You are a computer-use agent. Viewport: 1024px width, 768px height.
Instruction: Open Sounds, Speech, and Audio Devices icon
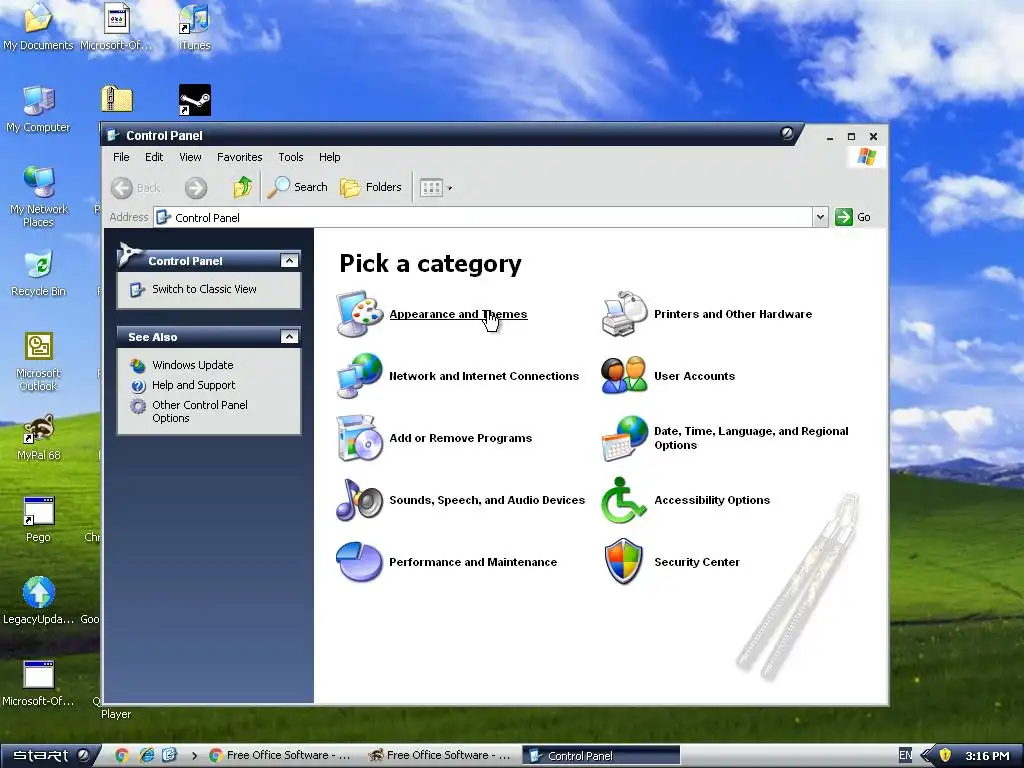pyautogui.click(x=359, y=500)
